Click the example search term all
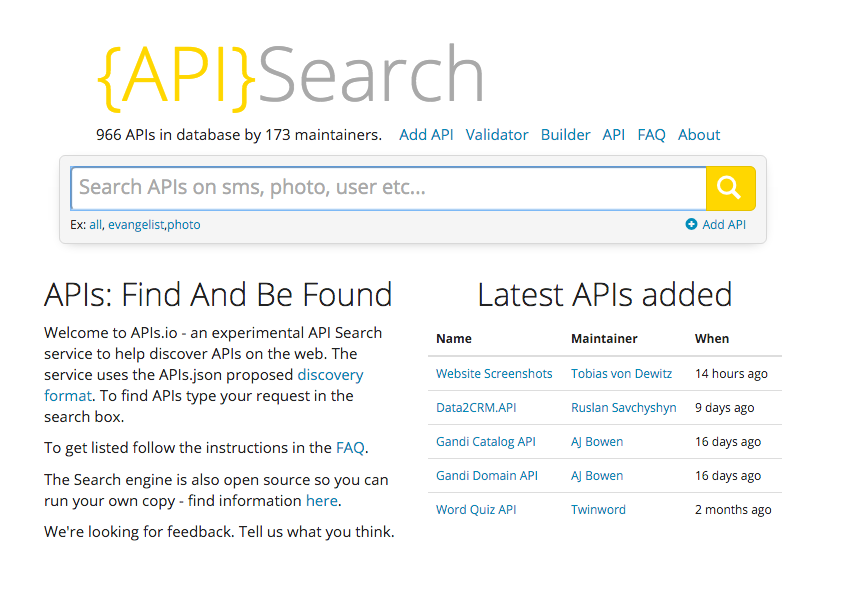842x607 pixels. (x=95, y=224)
